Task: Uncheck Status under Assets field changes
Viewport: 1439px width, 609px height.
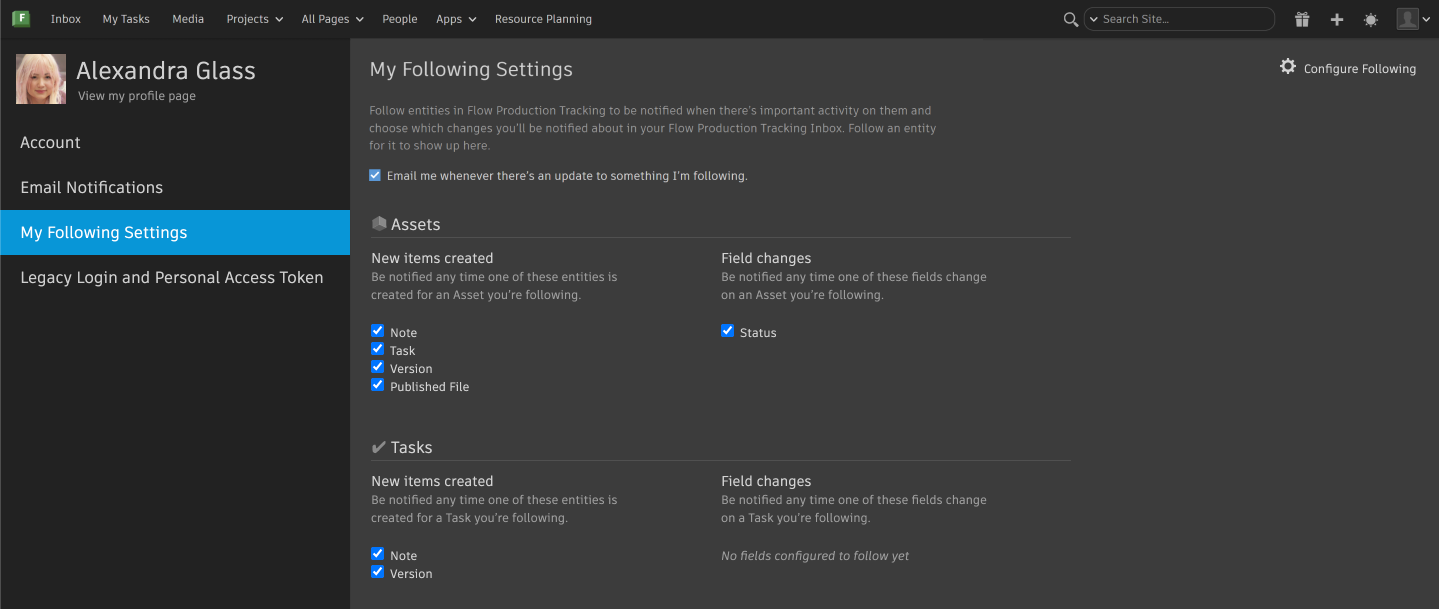Action: [x=727, y=331]
